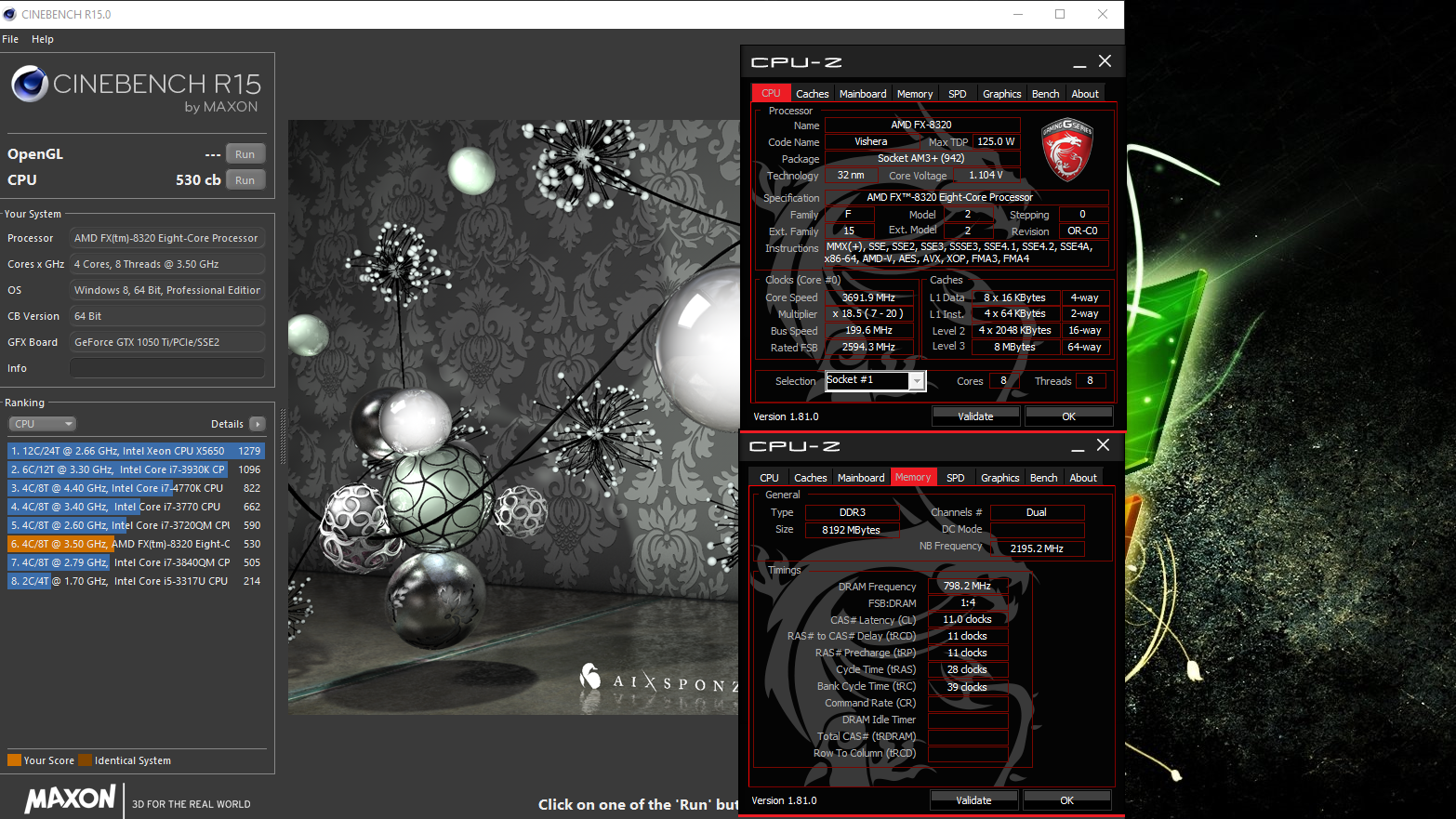Click the DRAM Frequency value 798.2 MHz
Screen dimensions: 1456x819
click(967, 586)
